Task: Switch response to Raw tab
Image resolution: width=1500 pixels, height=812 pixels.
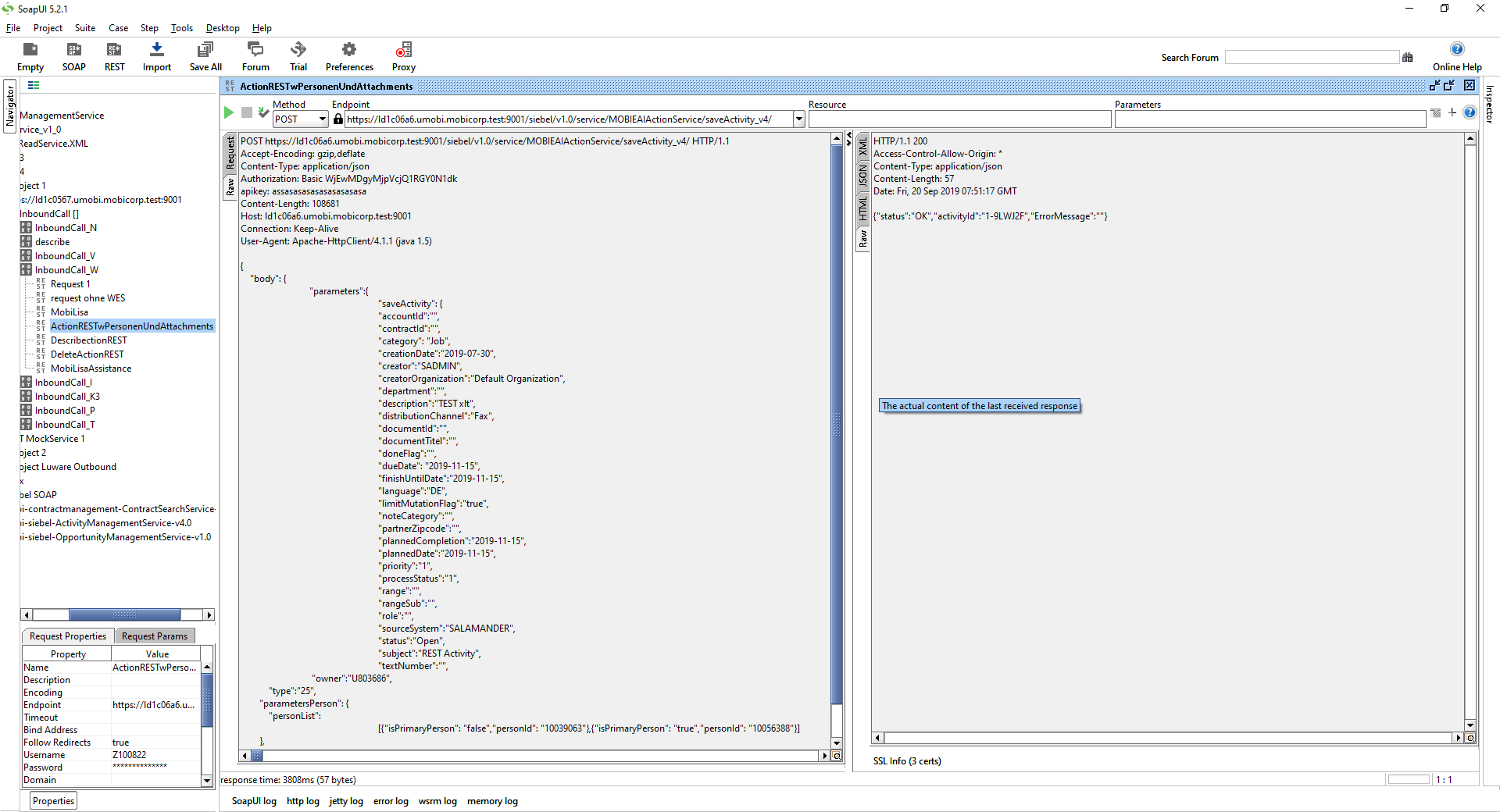Action: 863,238
